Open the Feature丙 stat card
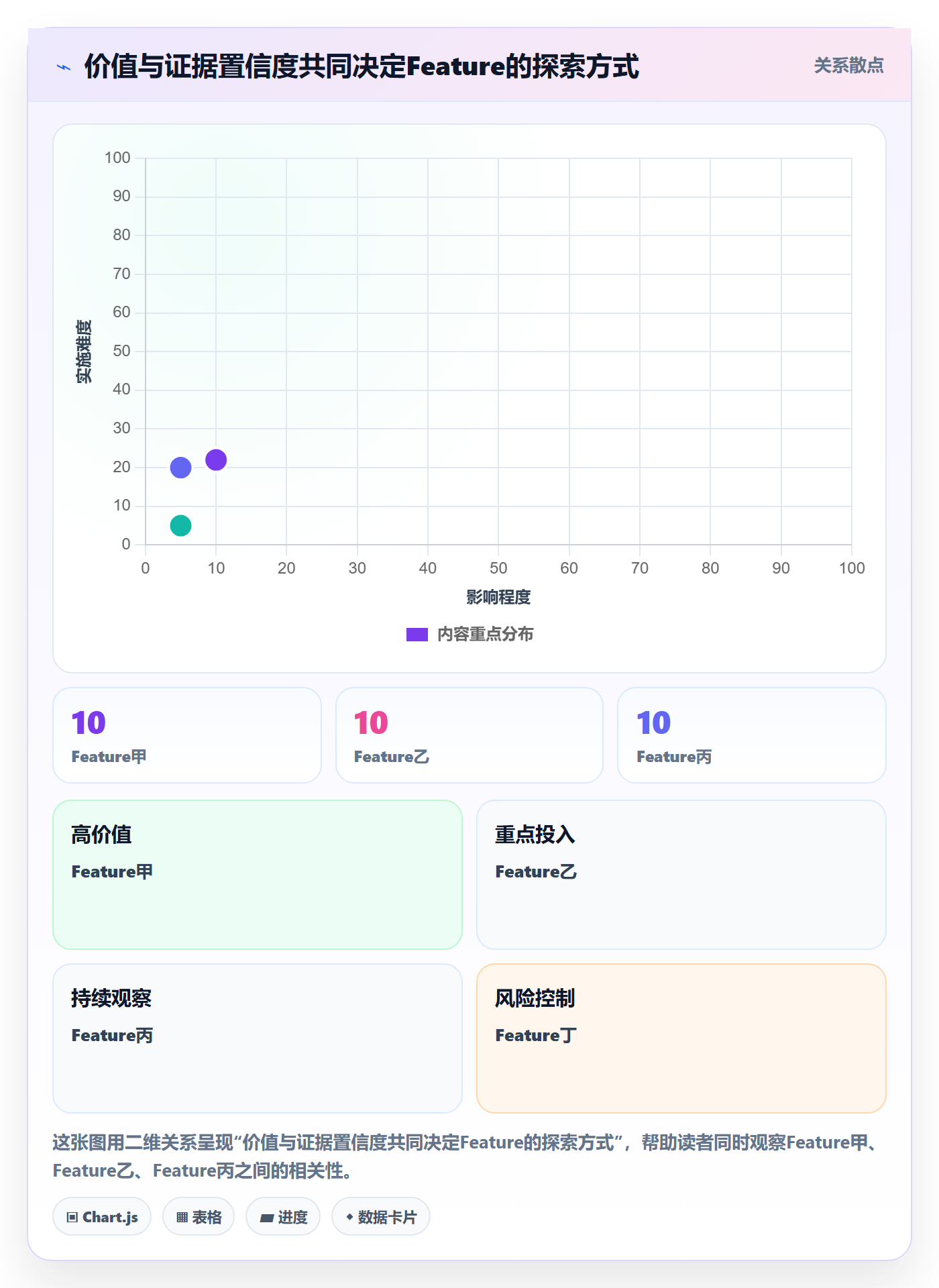Screen dimensions: 939x1288 752,735
